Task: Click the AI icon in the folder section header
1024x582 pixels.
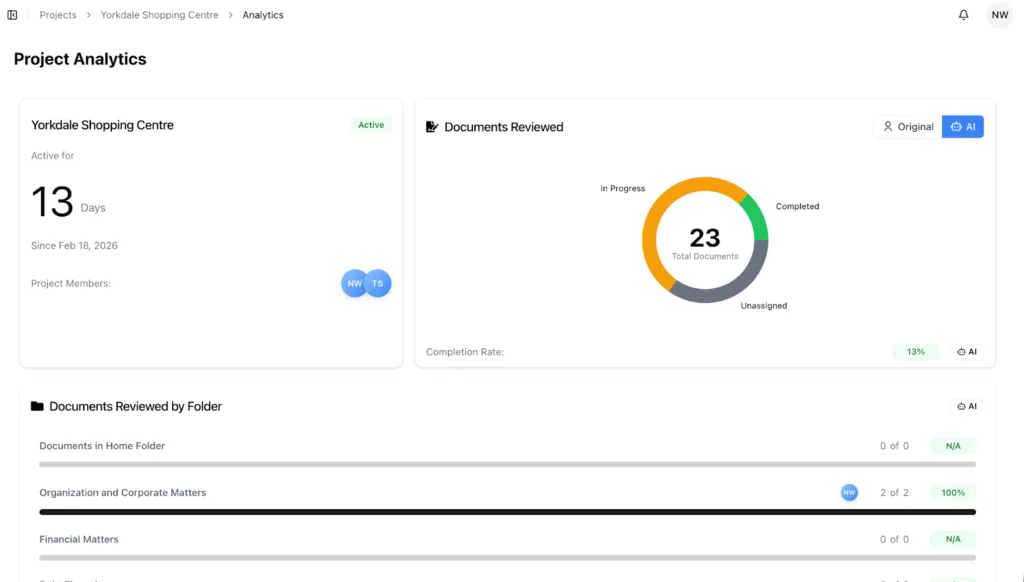Action: [x=966, y=406]
